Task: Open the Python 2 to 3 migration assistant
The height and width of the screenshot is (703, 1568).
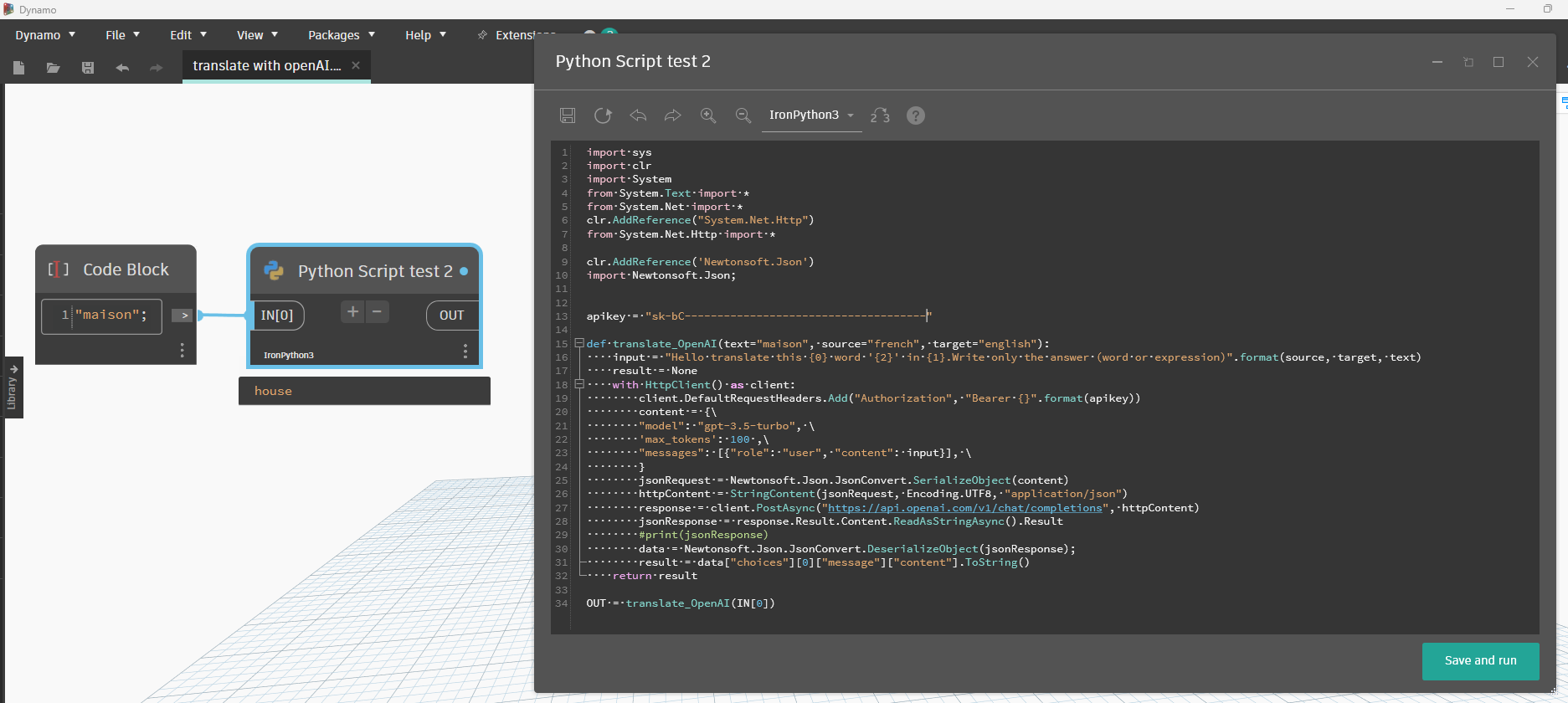Action: tap(880, 115)
